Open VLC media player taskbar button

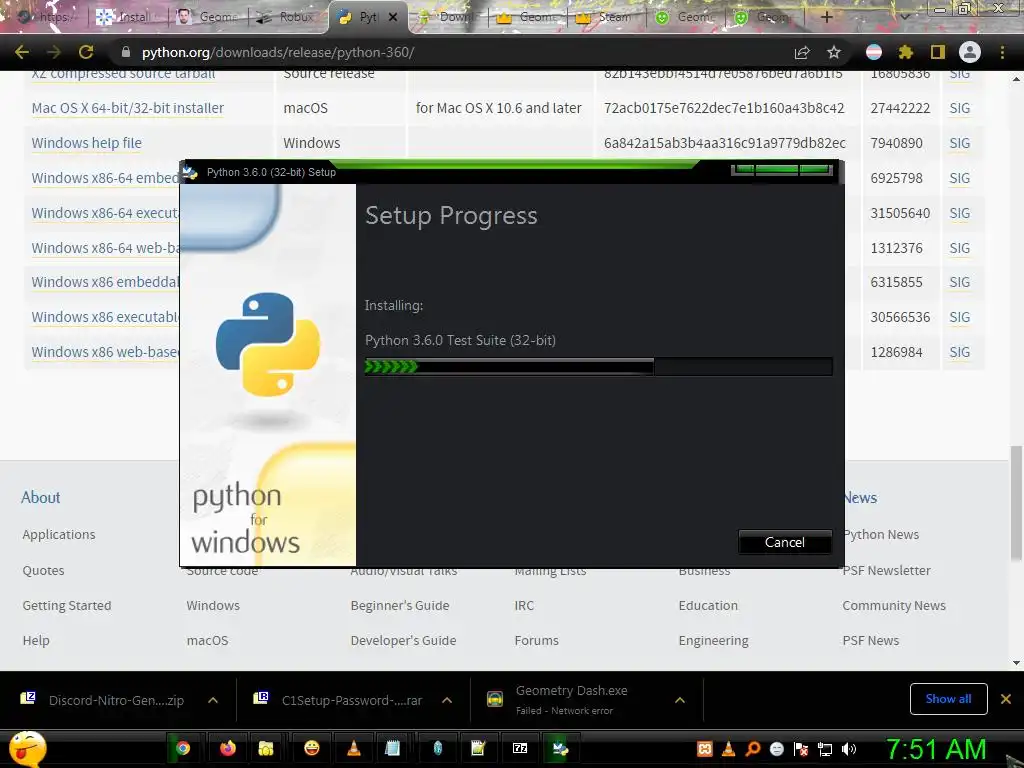tap(353, 748)
